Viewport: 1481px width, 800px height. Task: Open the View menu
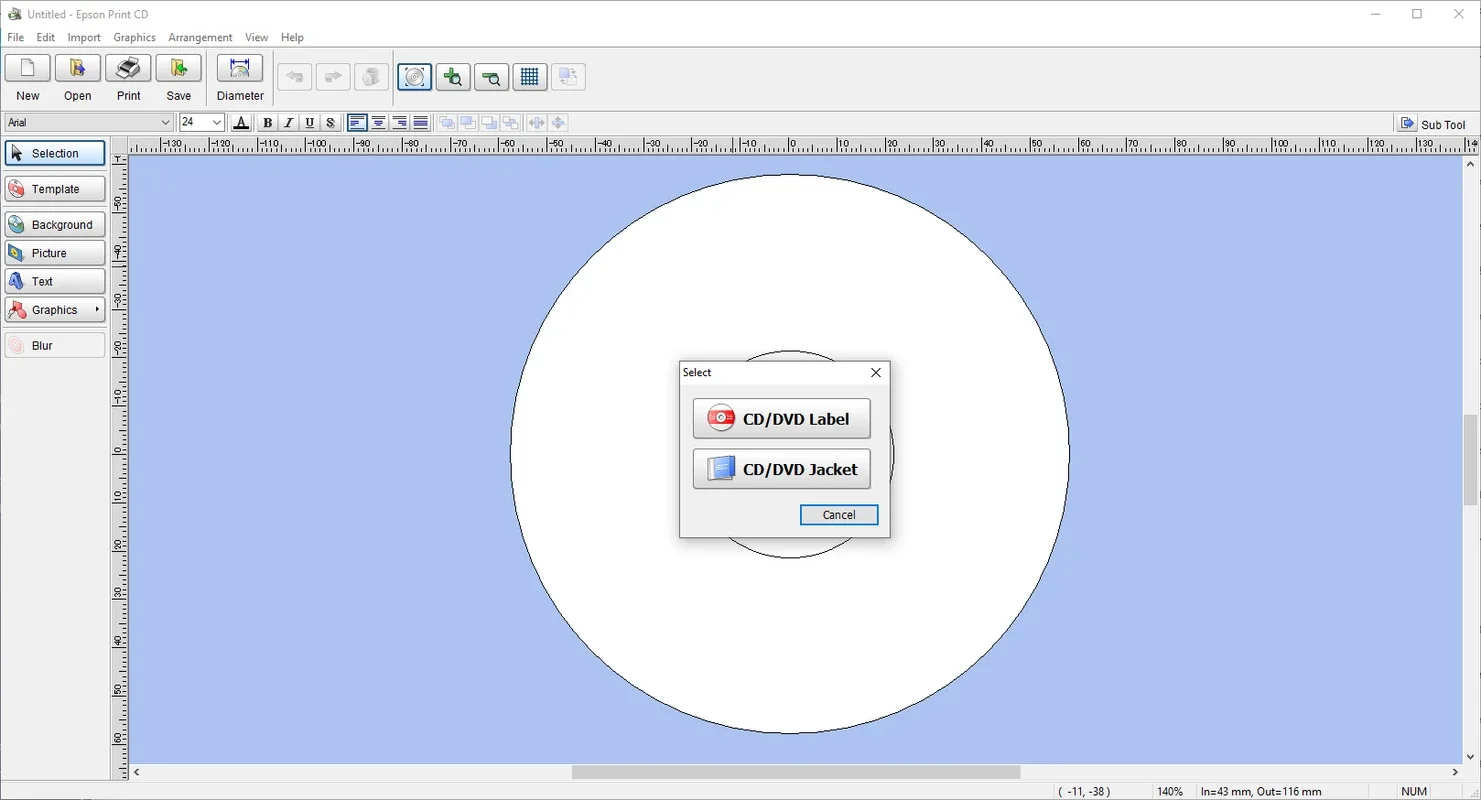[x=256, y=37]
